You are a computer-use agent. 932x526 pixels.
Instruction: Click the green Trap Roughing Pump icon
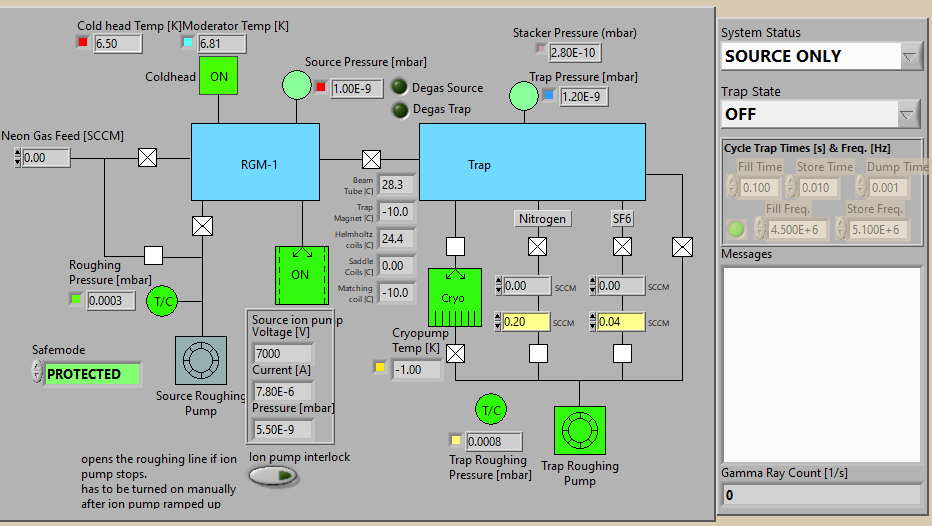click(x=580, y=430)
